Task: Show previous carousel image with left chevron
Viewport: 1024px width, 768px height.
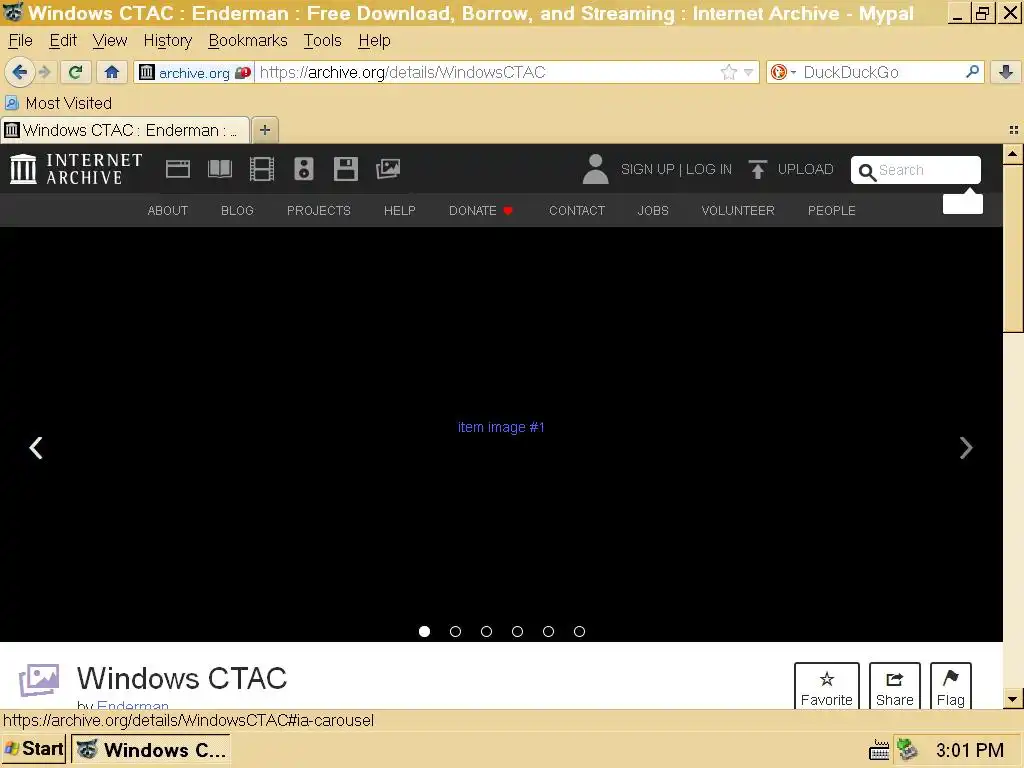Action: point(36,448)
